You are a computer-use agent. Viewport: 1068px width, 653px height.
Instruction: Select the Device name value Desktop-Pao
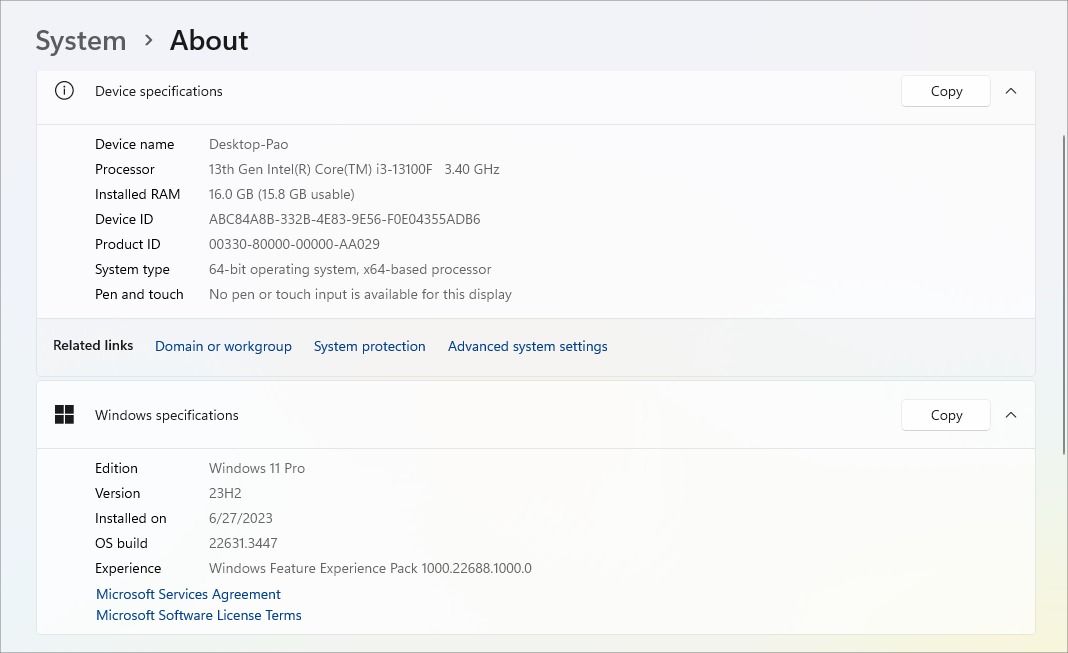coord(248,144)
